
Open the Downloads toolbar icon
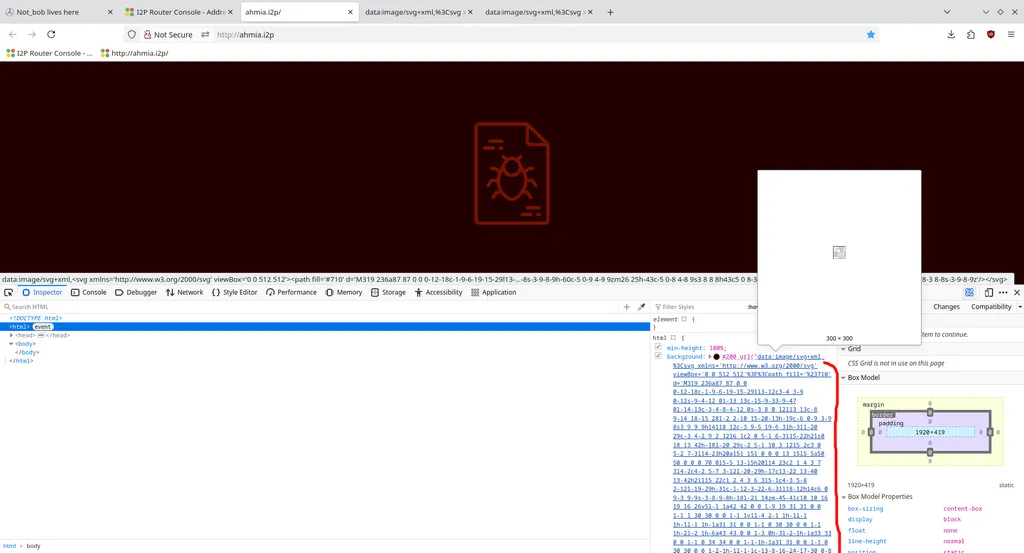(951, 34)
